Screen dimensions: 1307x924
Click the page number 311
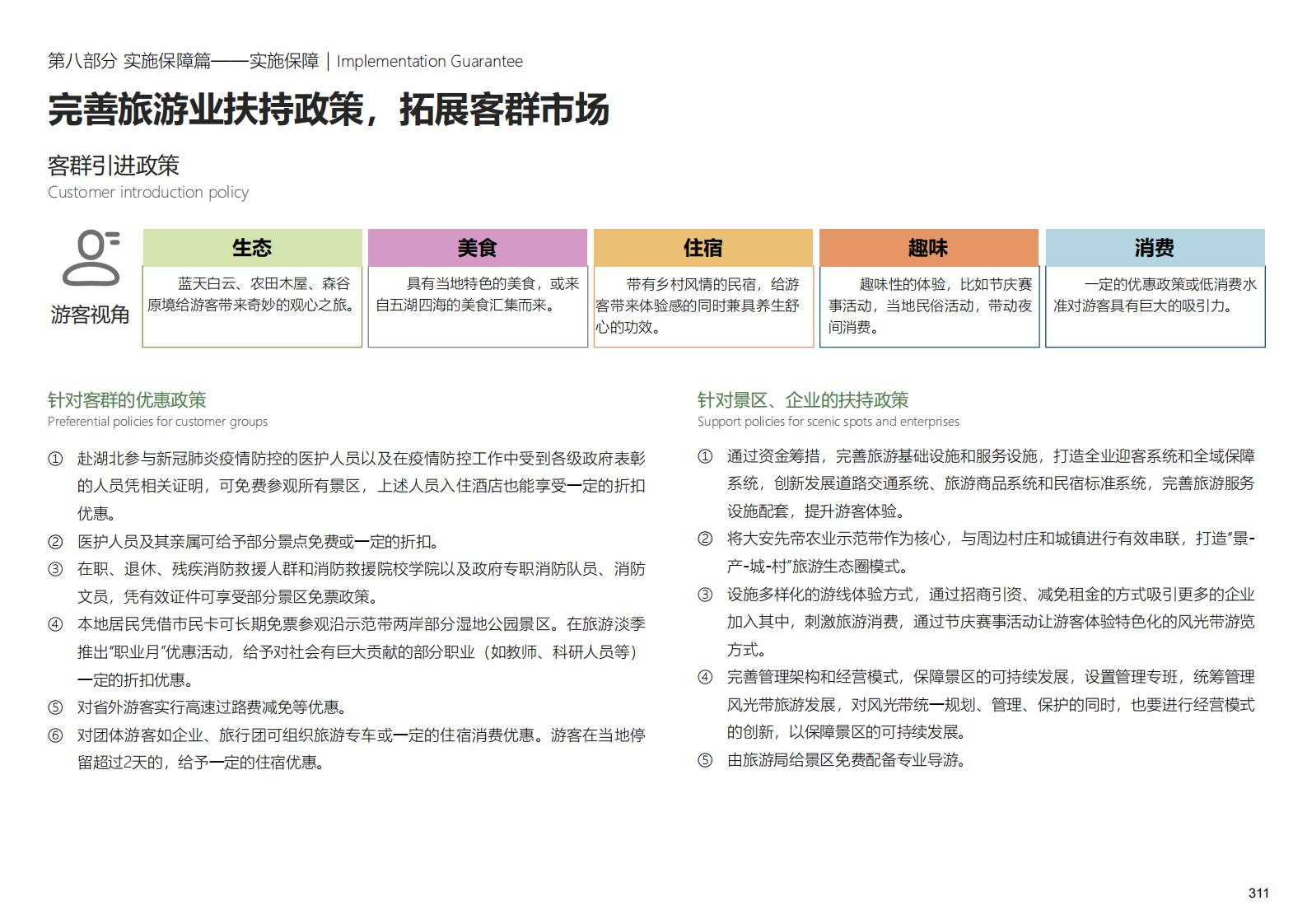tap(1258, 894)
